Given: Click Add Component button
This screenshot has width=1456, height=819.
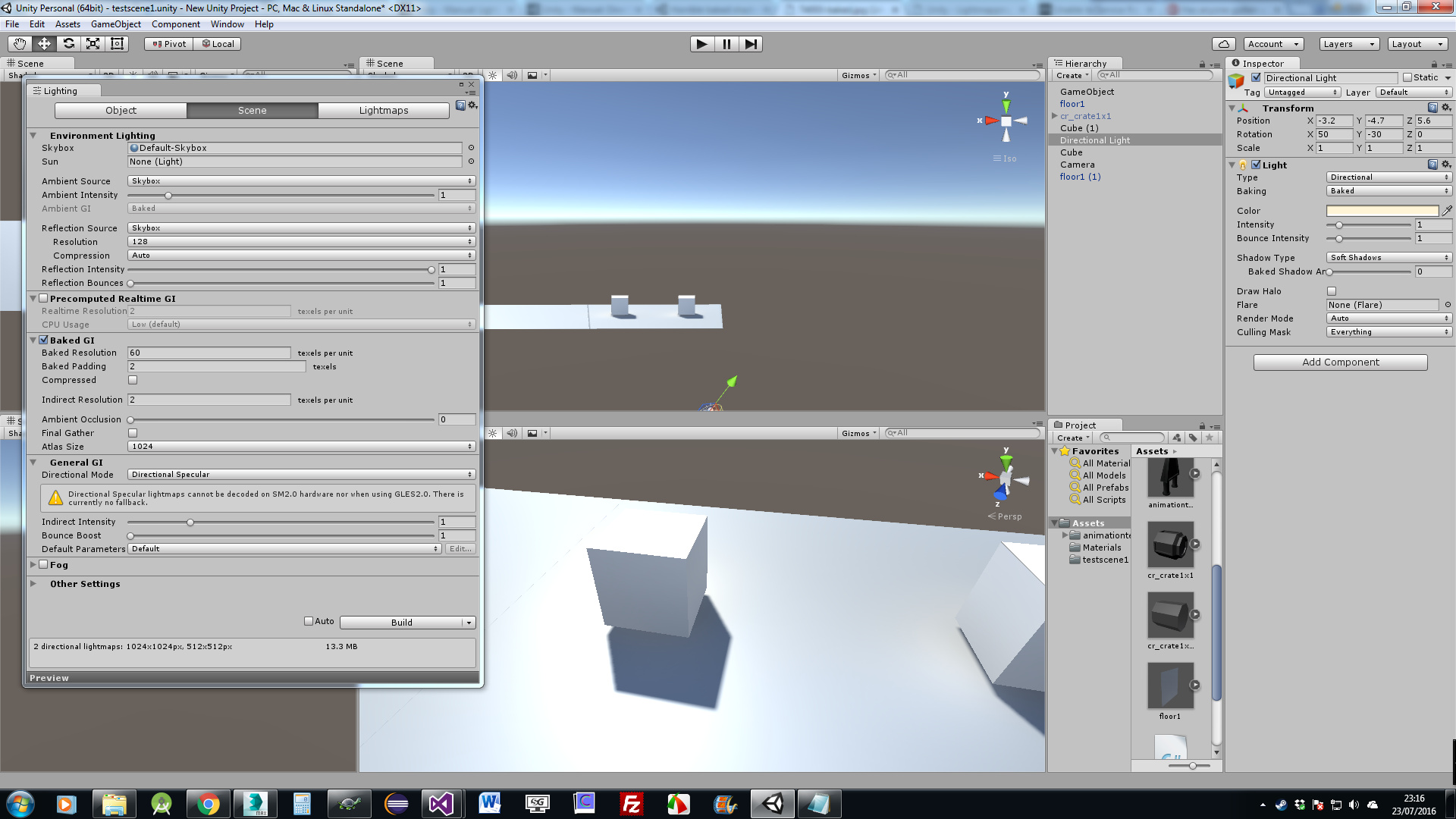Looking at the screenshot, I should click(x=1340, y=362).
